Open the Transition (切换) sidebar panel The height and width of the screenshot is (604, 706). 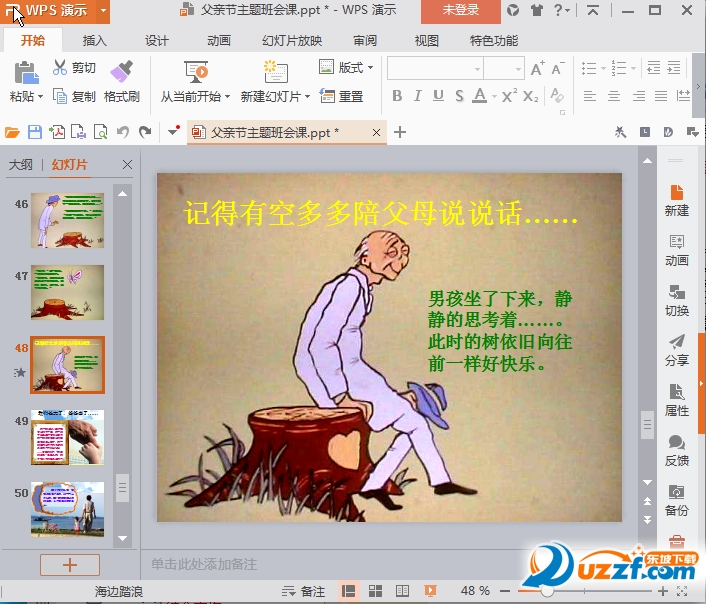pos(677,300)
